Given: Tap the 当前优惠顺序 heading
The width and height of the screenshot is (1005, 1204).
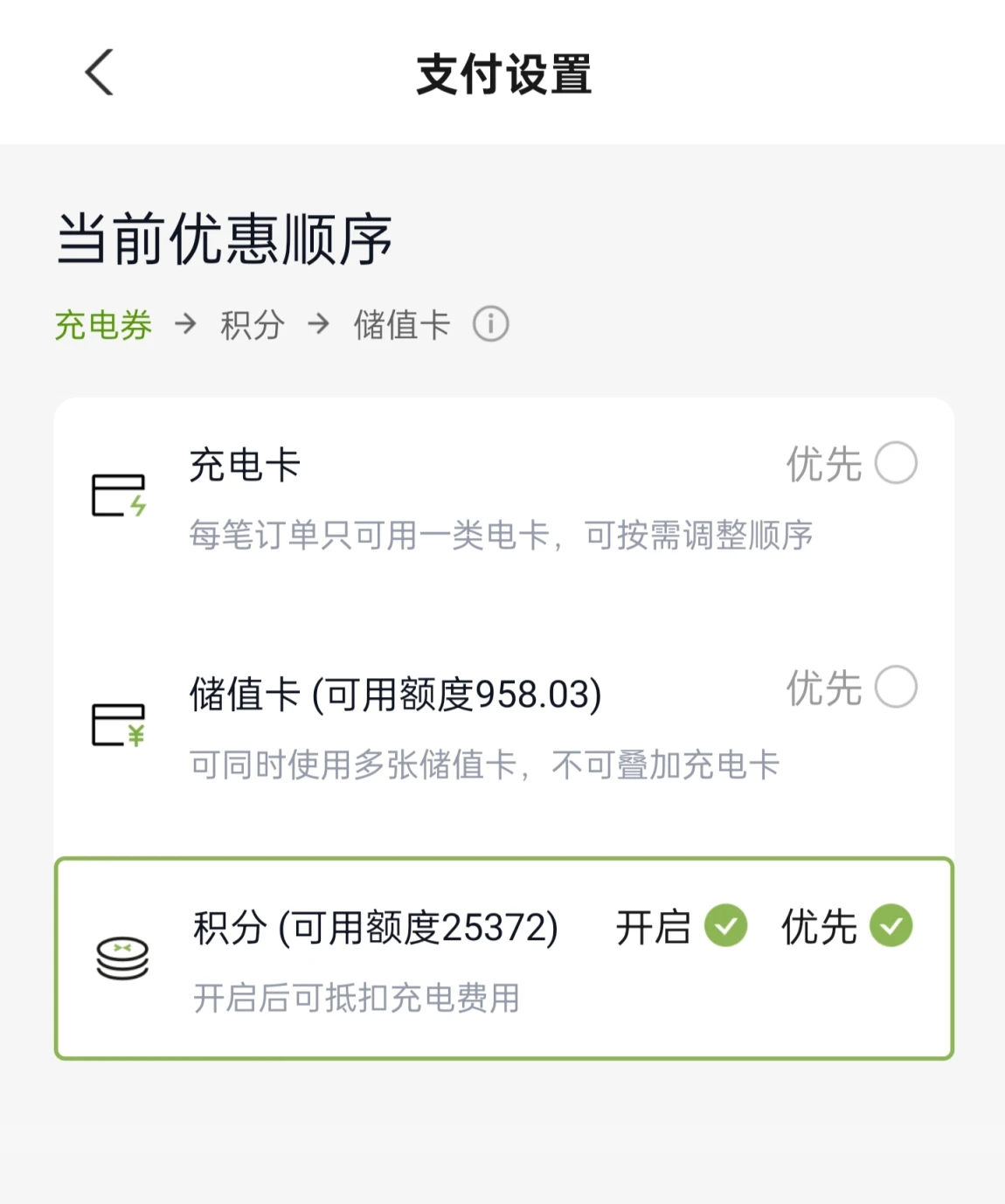Looking at the screenshot, I should click(225, 239).
